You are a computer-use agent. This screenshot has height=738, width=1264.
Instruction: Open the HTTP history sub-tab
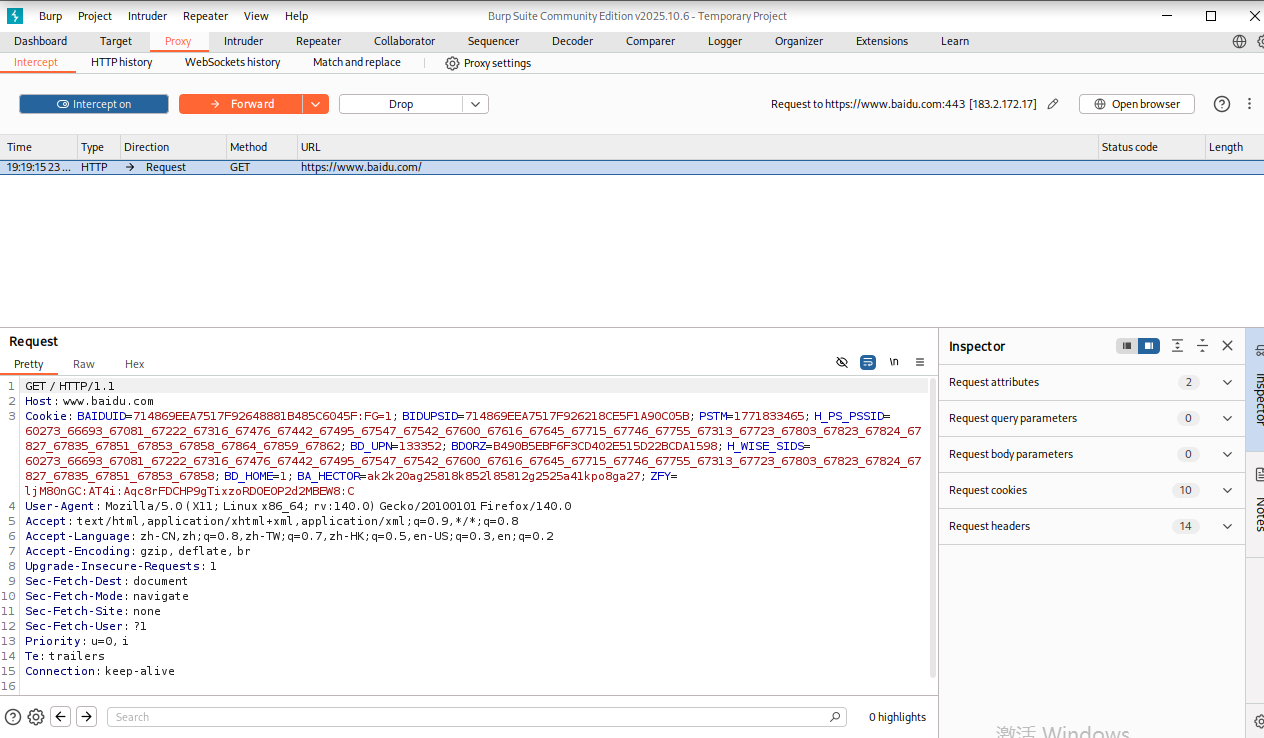click(x=122, y=62)
